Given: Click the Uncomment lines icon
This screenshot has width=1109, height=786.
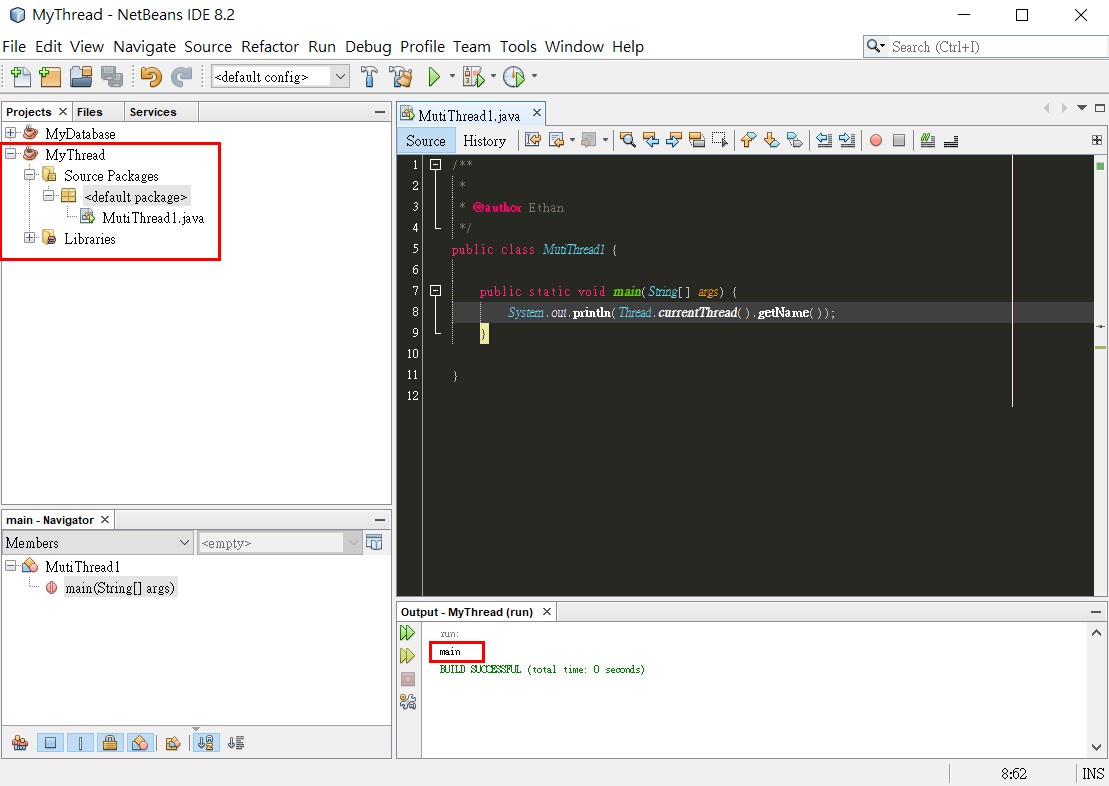Looking at the screenshot, I should (x=951, y=141).
